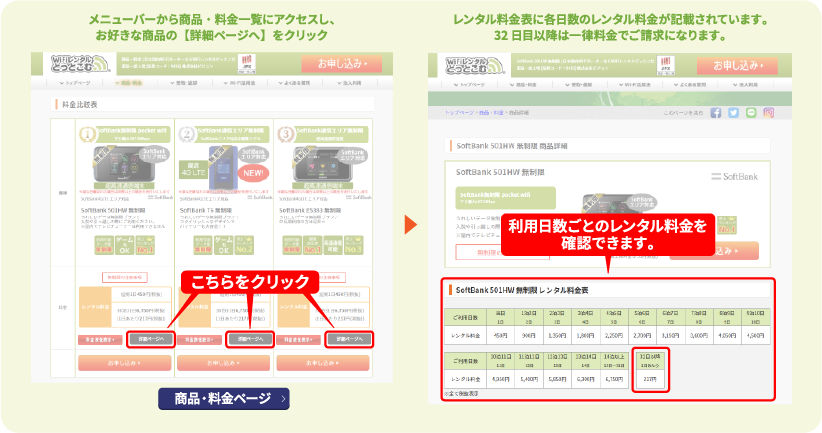
Task: Click the JPX badge on the comparison page header
Action: (247, 64)
